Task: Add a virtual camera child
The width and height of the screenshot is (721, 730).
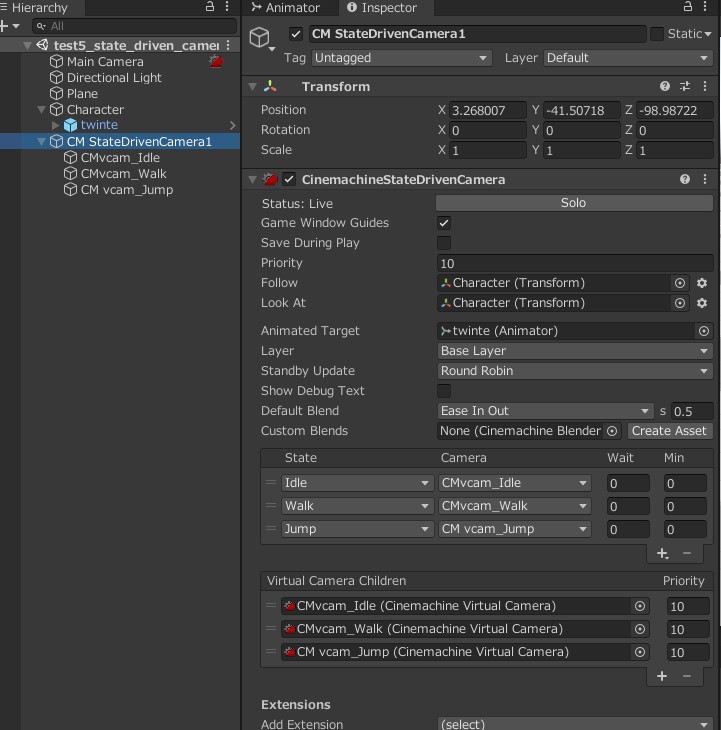Action: (662, 676)
